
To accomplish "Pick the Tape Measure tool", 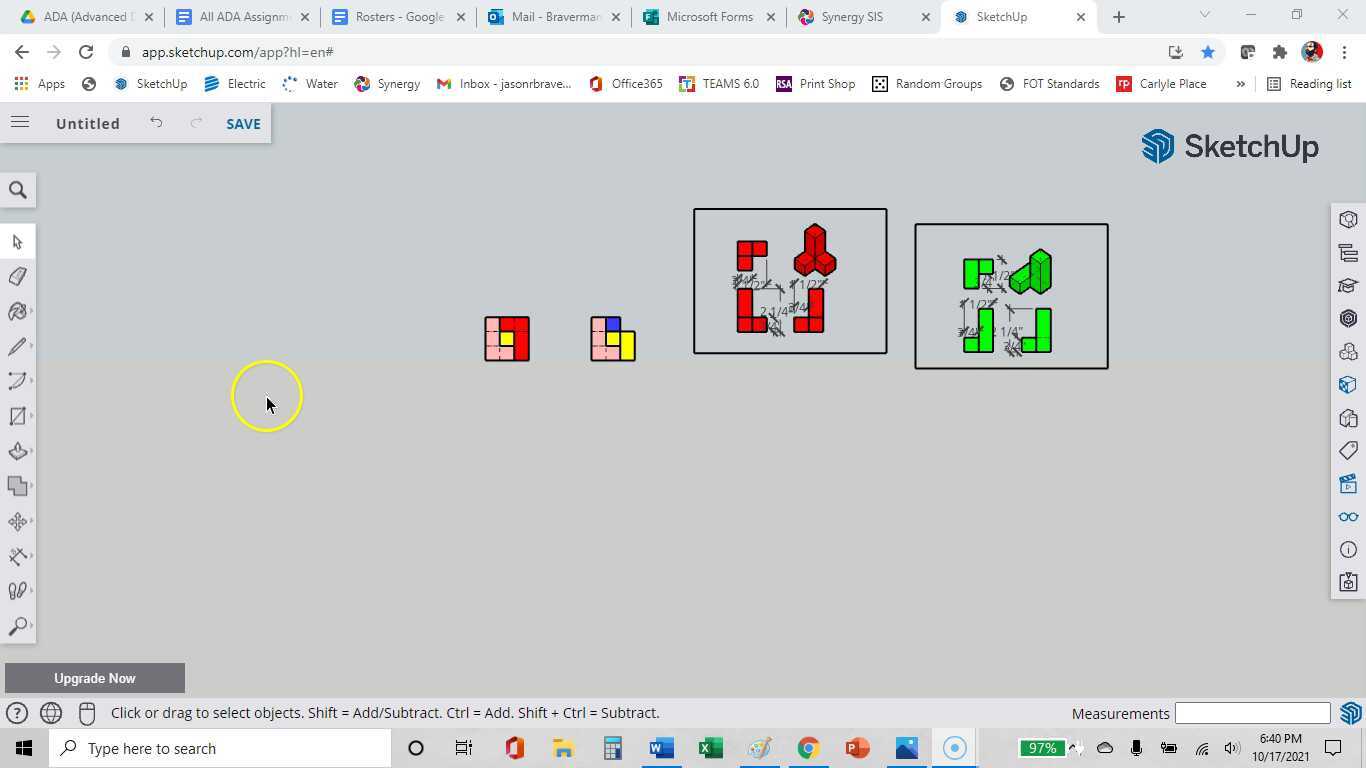I will pos(17,556).
